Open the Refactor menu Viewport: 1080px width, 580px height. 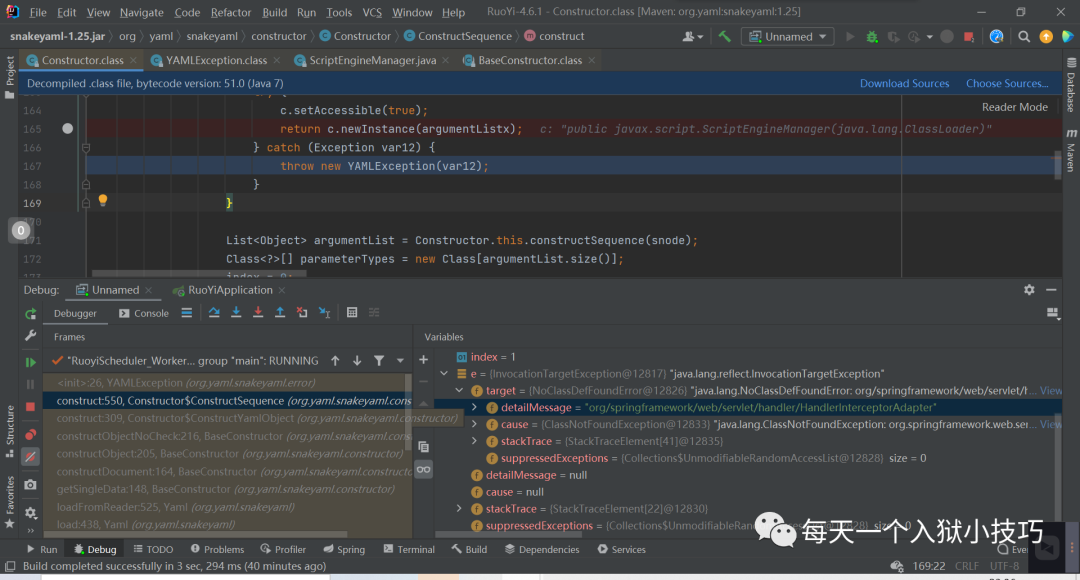tap(231, 12)
